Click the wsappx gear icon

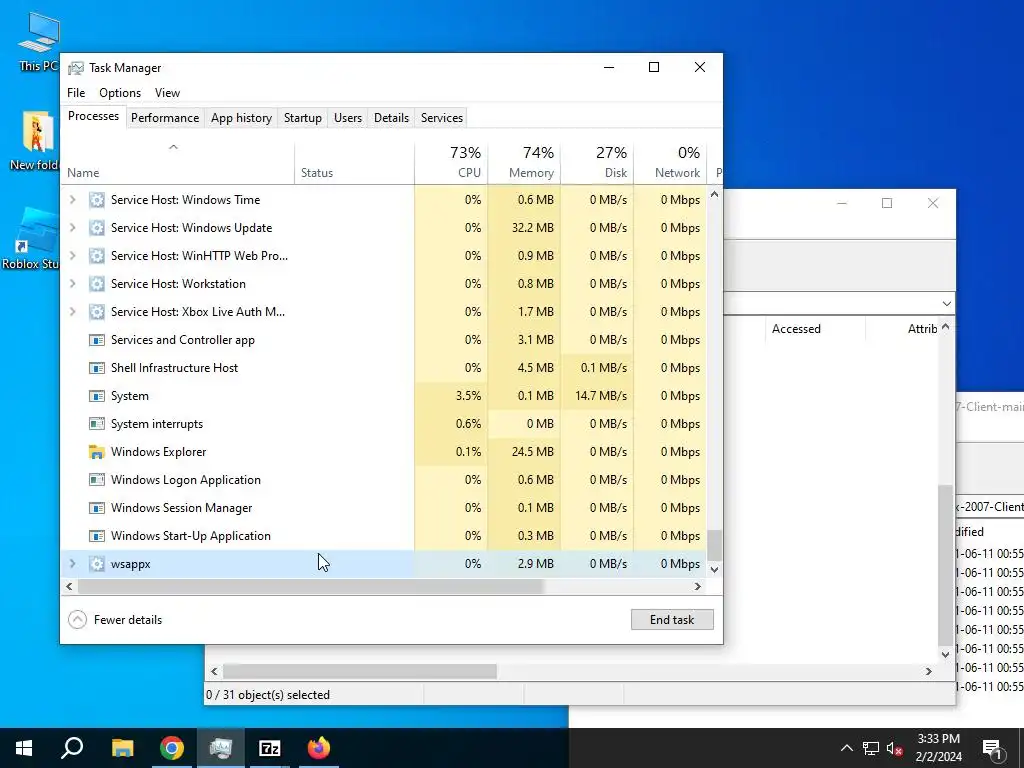tap(97, 564)
